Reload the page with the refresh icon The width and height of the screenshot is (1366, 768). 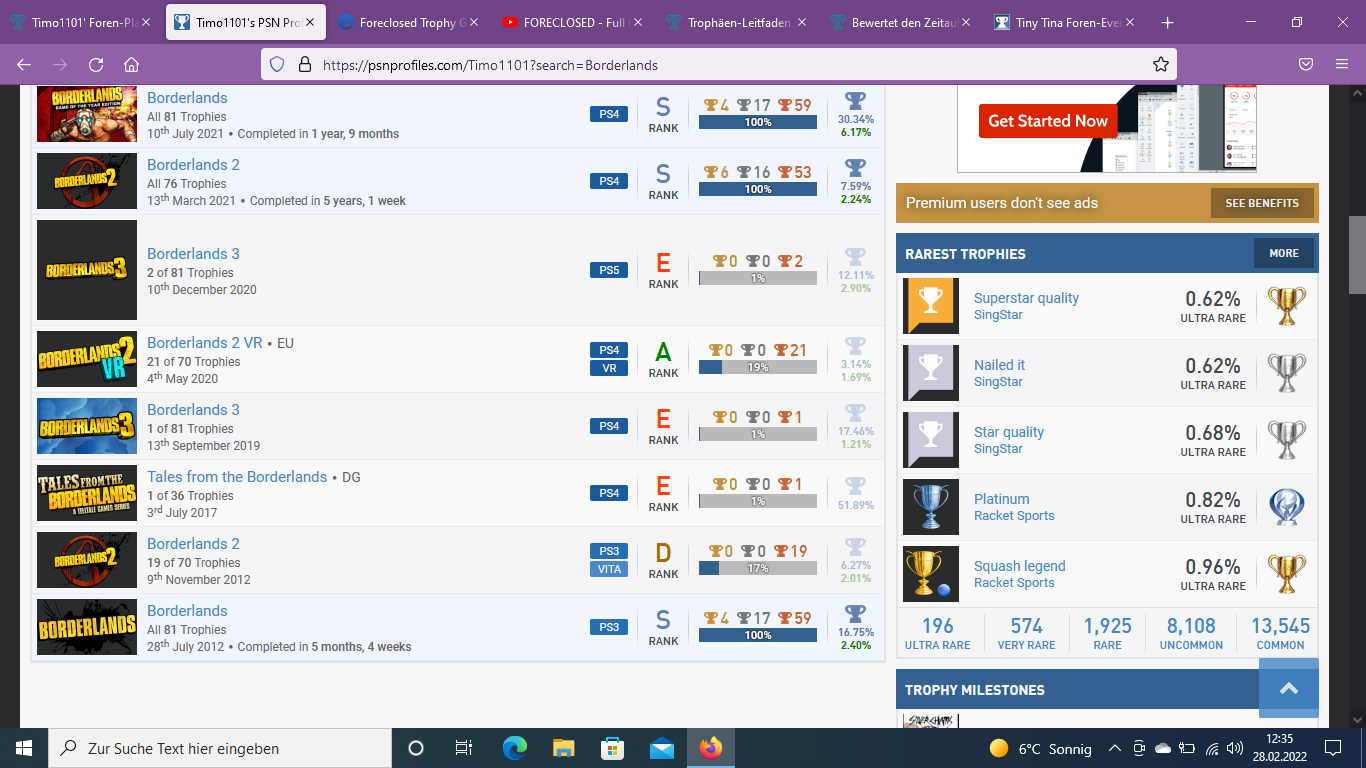click(x=96, y=64)
